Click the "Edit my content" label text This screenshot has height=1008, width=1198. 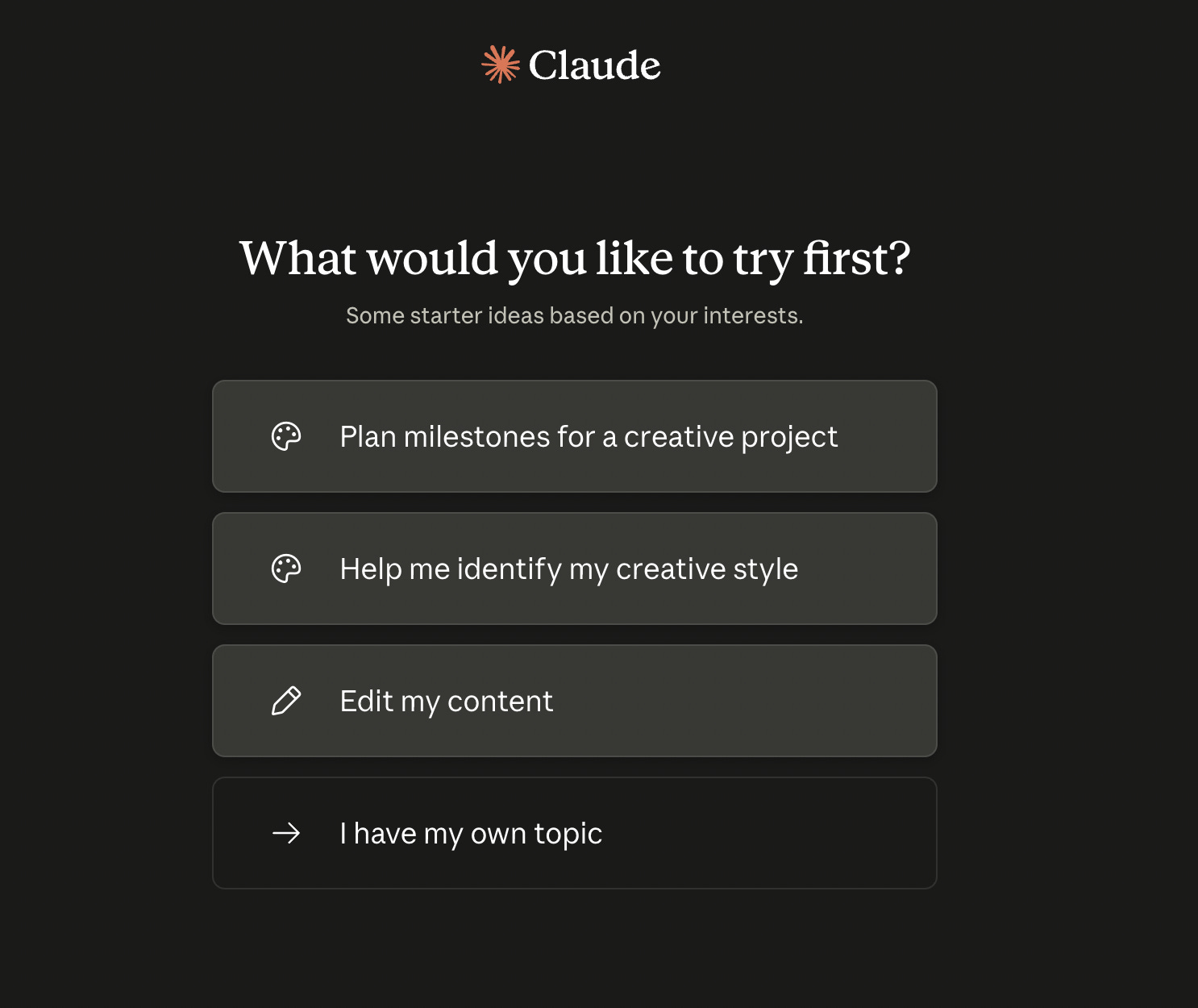[x=447, y=702]
